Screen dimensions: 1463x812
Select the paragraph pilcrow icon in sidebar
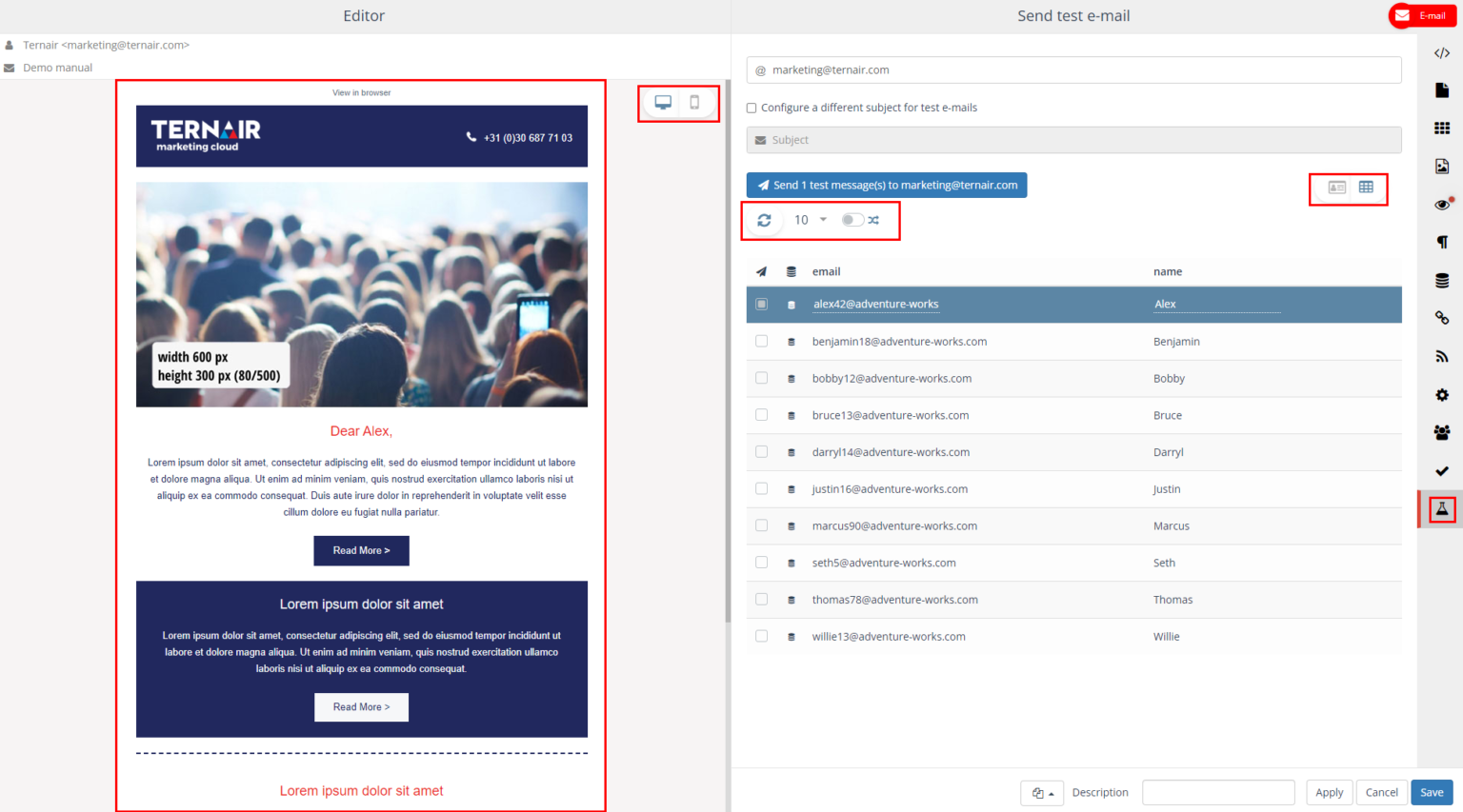[1442, 242]
